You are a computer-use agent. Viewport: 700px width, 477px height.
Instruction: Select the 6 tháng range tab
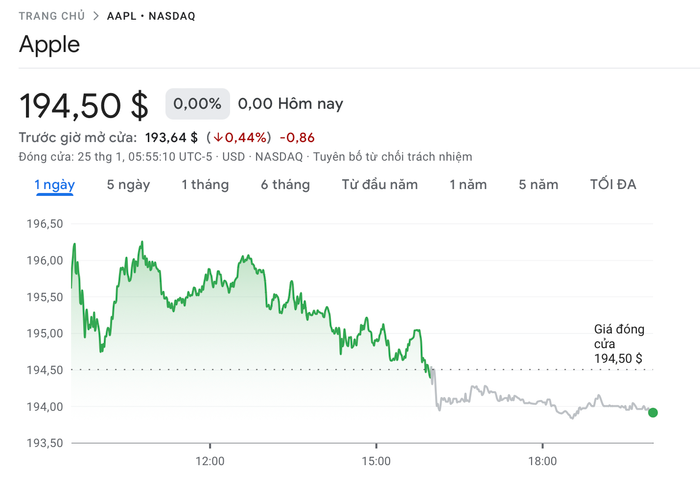pos(285,184)
